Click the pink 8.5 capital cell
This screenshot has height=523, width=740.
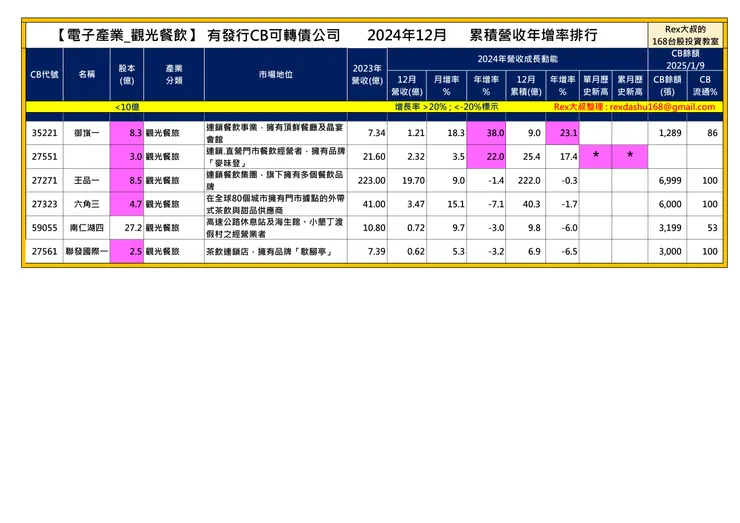[126, 180]
